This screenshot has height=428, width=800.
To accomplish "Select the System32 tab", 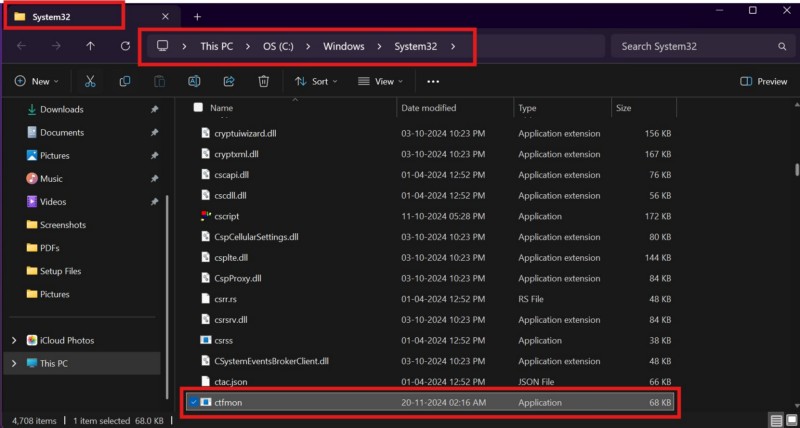I will (62, 16).
